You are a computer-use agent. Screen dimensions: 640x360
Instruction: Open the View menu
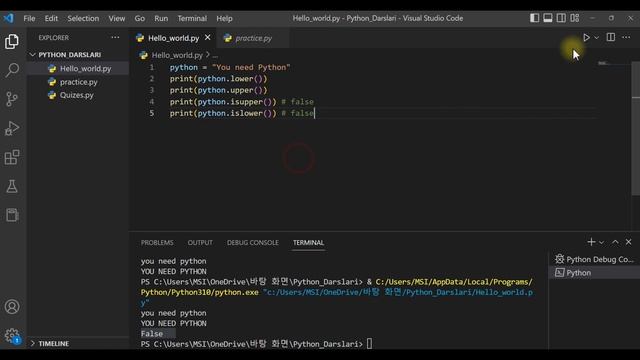(x=116, y=18)
